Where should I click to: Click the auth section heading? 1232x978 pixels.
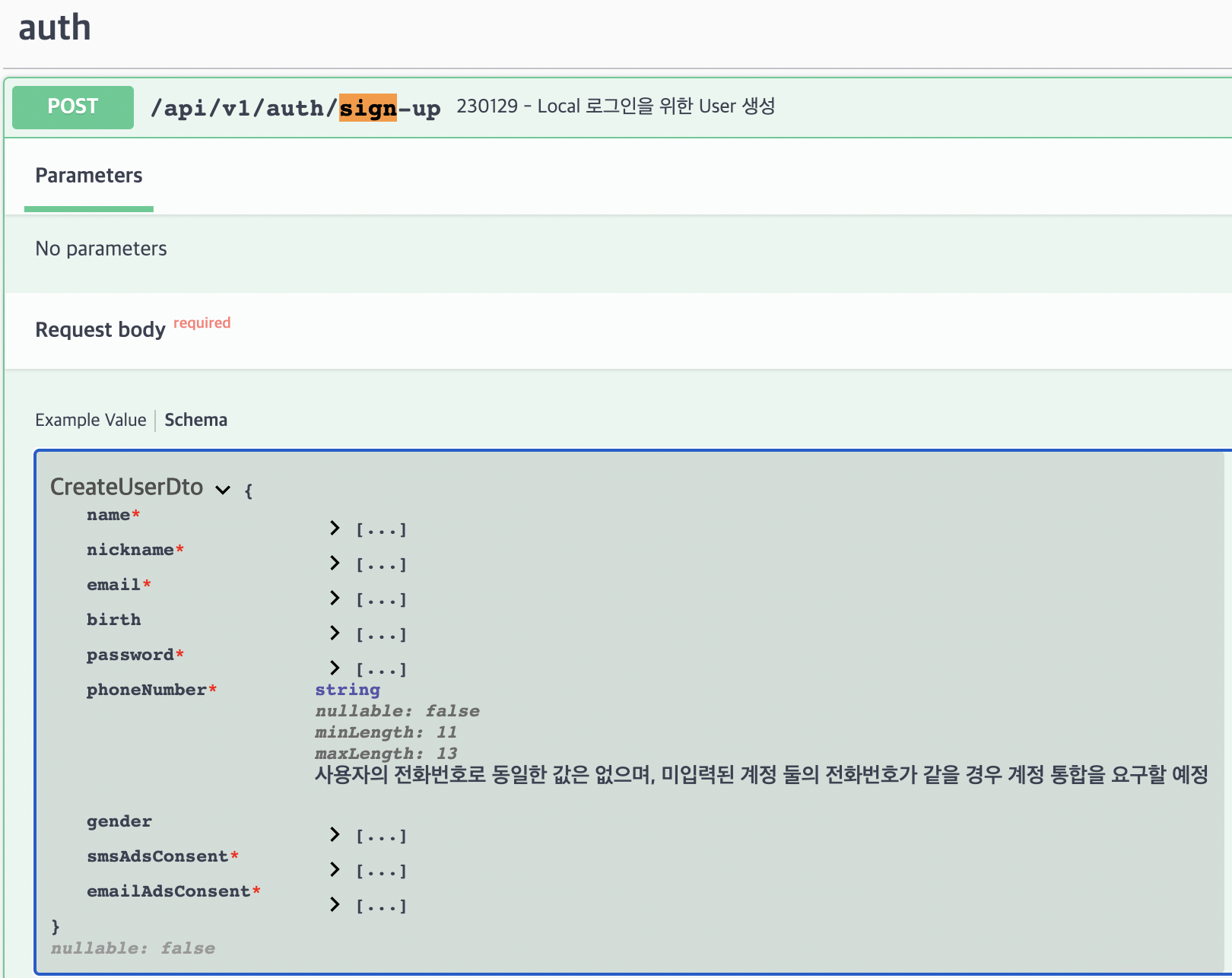(x=54, y=27)
